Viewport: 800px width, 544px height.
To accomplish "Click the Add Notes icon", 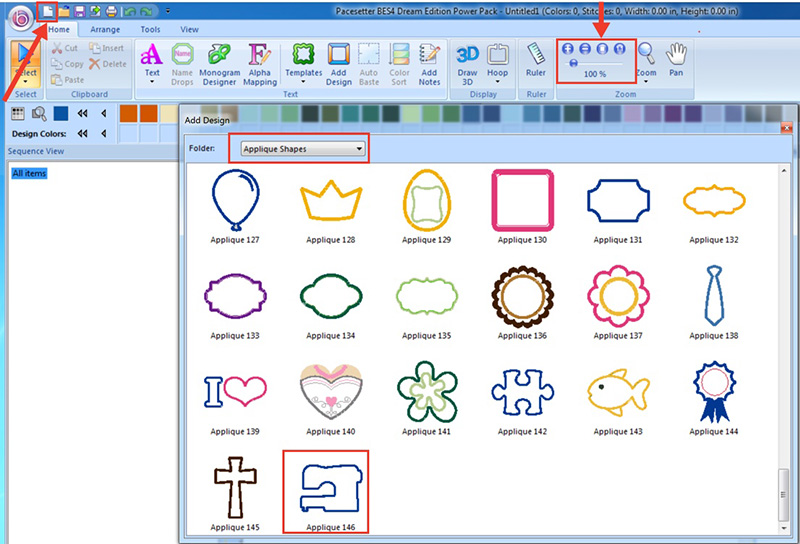I will click(x=429, y=60).
